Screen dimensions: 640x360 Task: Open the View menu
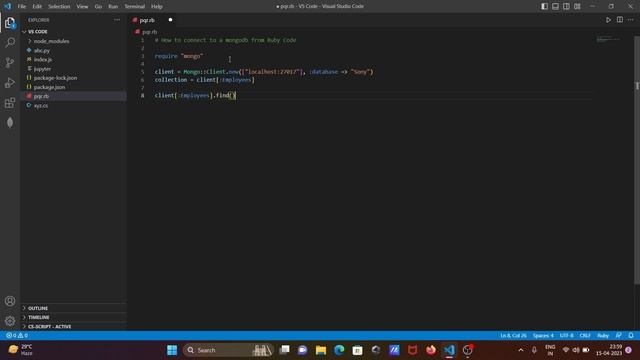tap(82, 6)
